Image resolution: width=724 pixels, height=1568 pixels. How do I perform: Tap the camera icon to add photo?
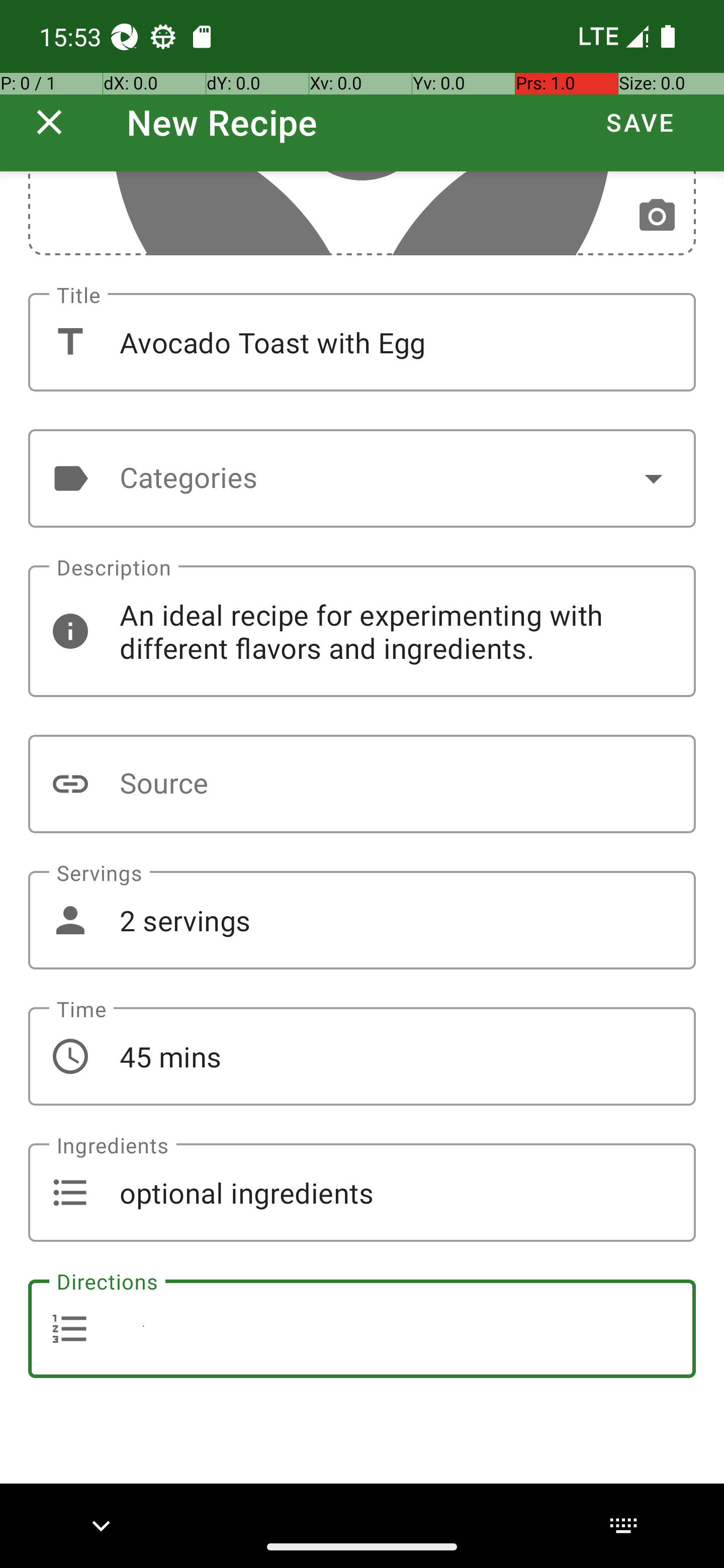(657, 216)
